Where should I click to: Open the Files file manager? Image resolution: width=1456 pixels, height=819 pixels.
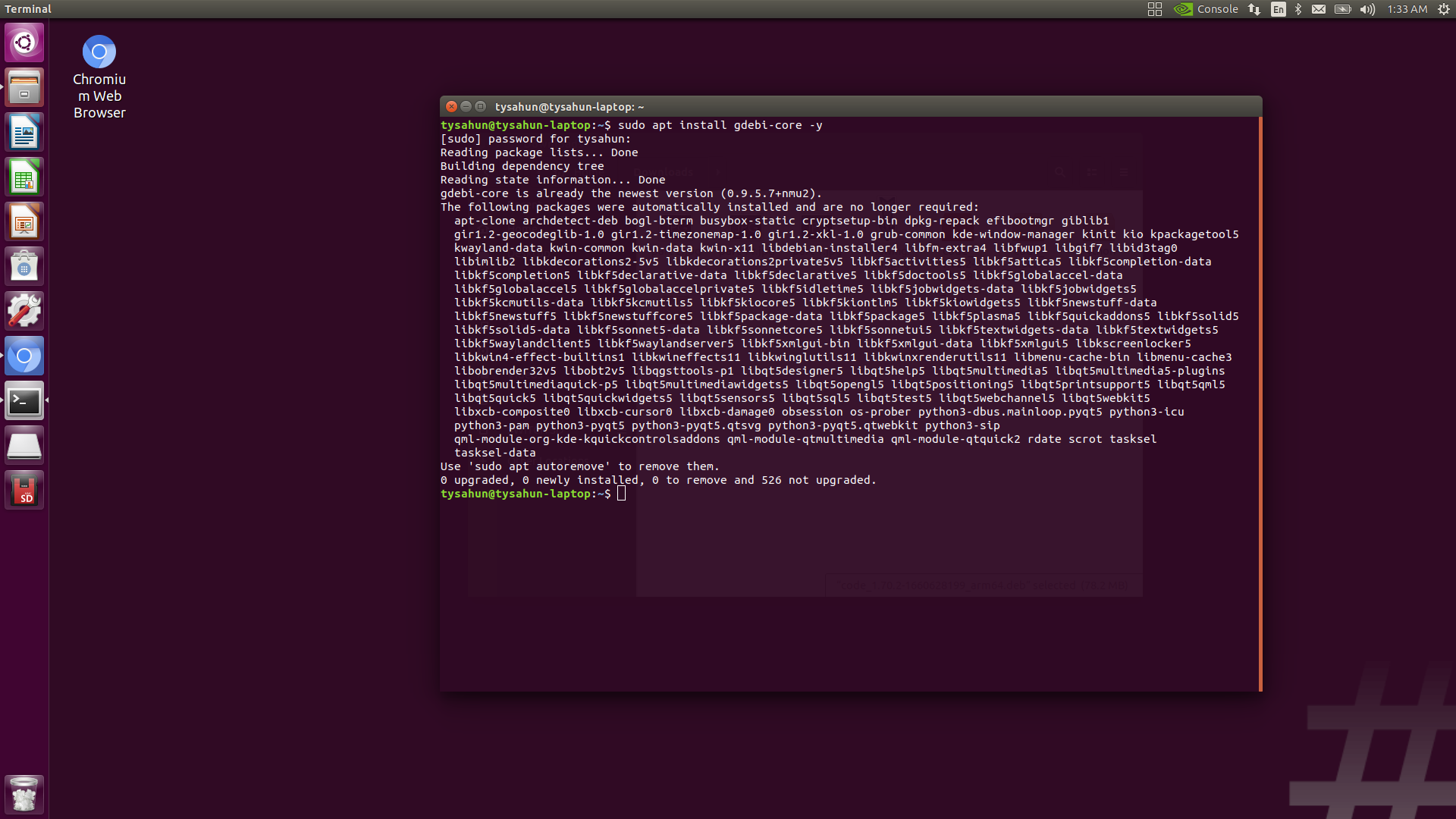point(24,87)
